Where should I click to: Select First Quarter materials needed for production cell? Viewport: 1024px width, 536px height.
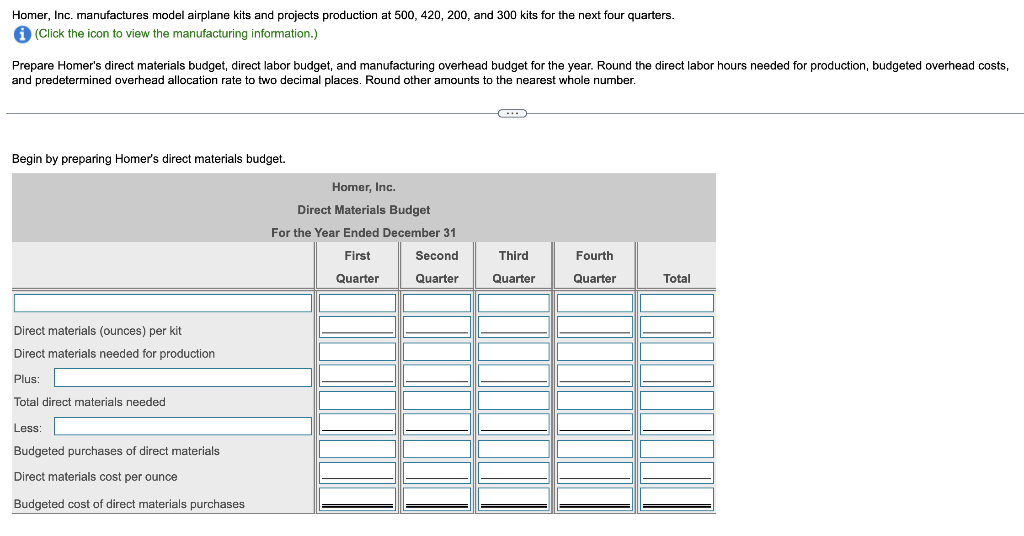(x=357, y=352)
